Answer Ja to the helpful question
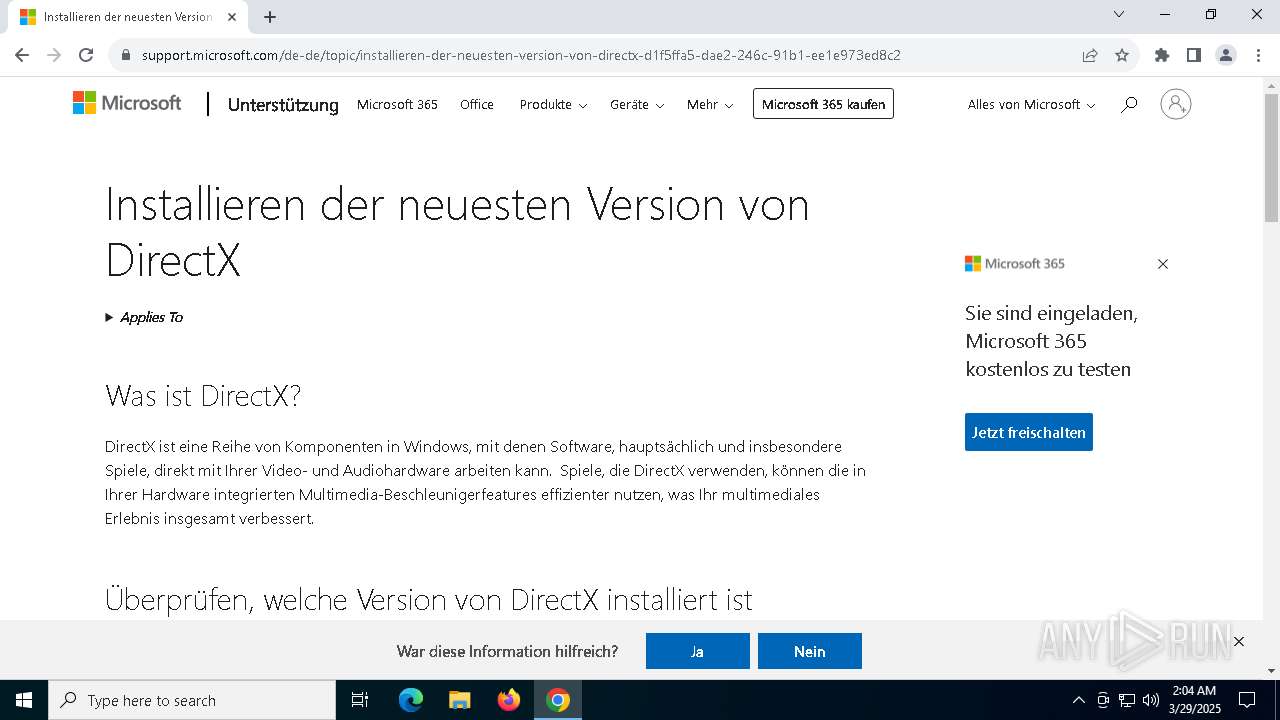Viewport: 1280px width, 720px height. [697, 651]
